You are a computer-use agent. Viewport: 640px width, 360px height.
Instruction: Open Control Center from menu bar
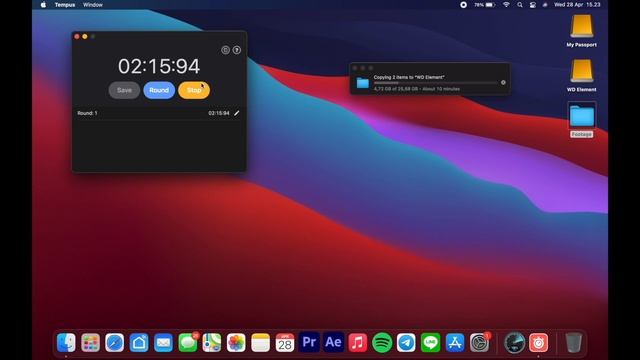click(x=533, y=5)
